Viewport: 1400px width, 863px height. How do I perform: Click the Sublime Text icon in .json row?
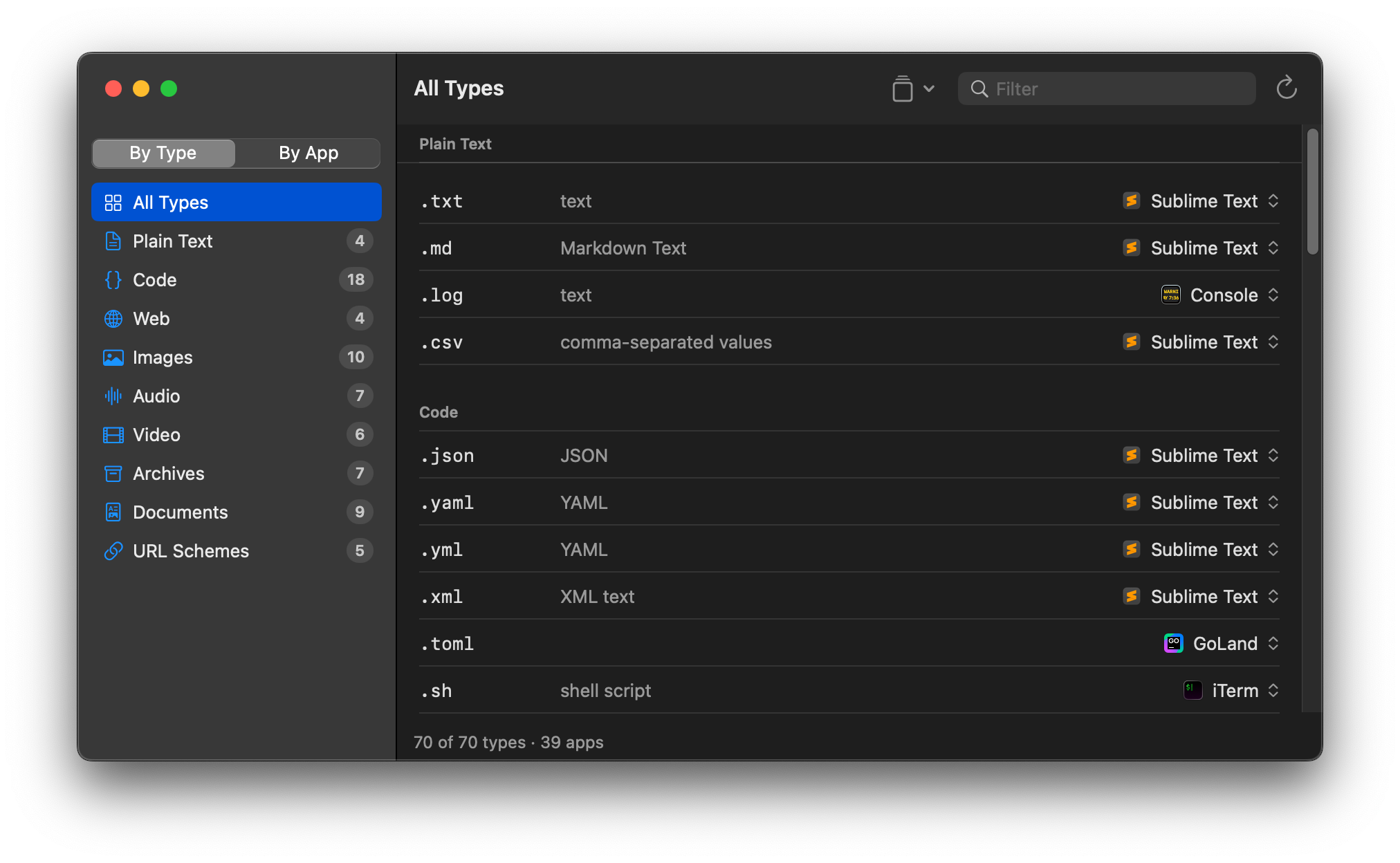coord(1132,456)
